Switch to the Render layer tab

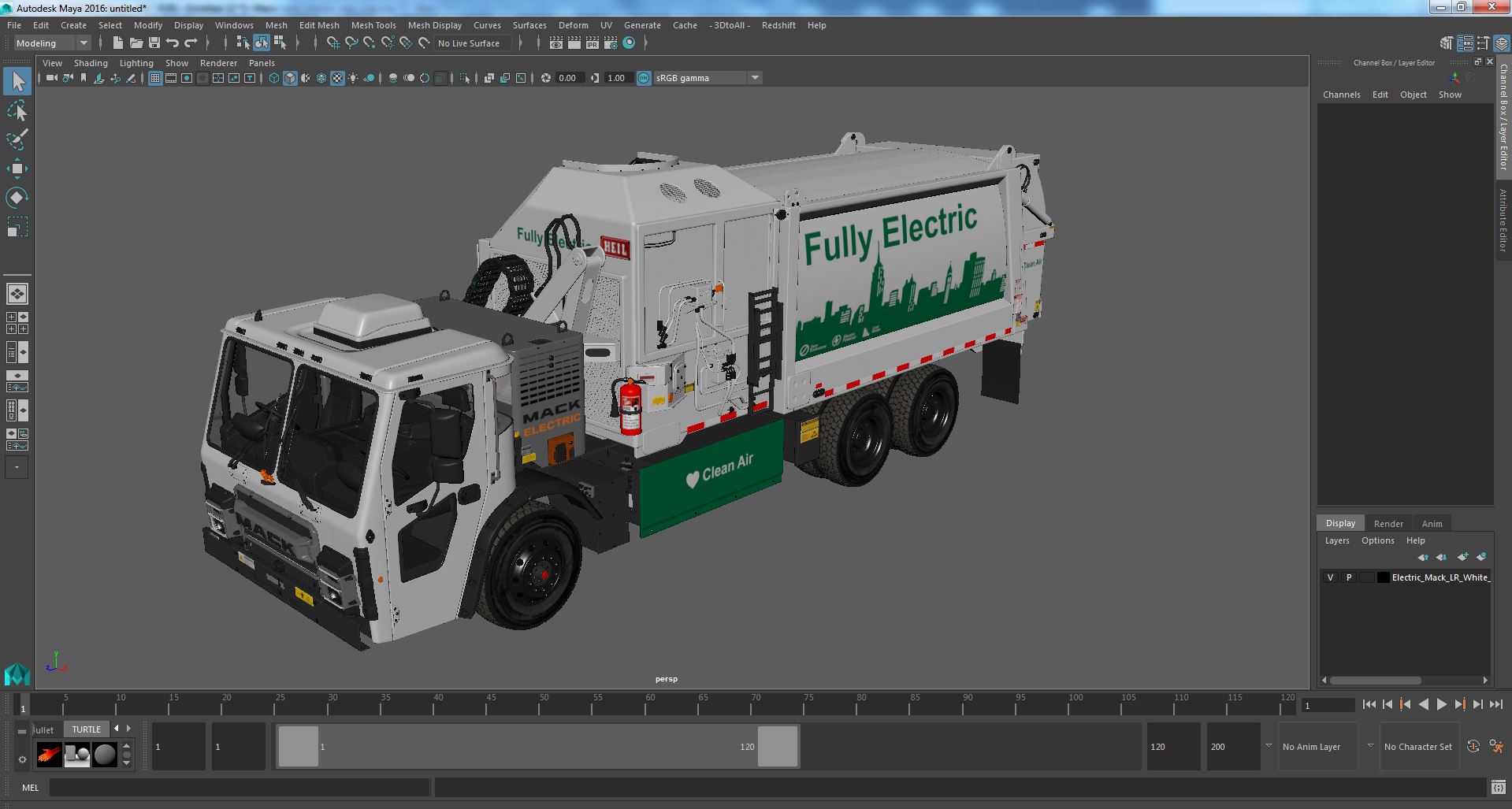coord(1388,524)
